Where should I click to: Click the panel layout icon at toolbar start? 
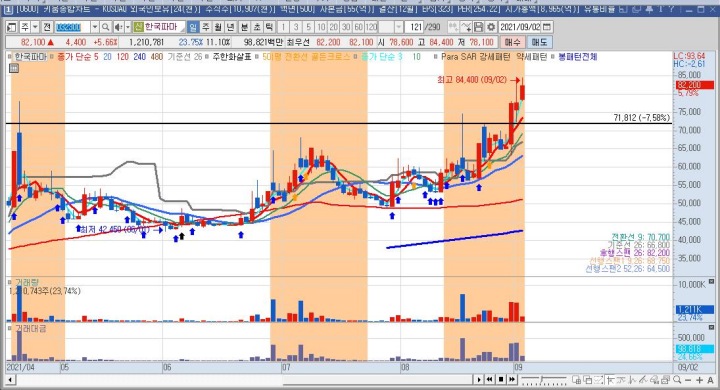(12, 27)
